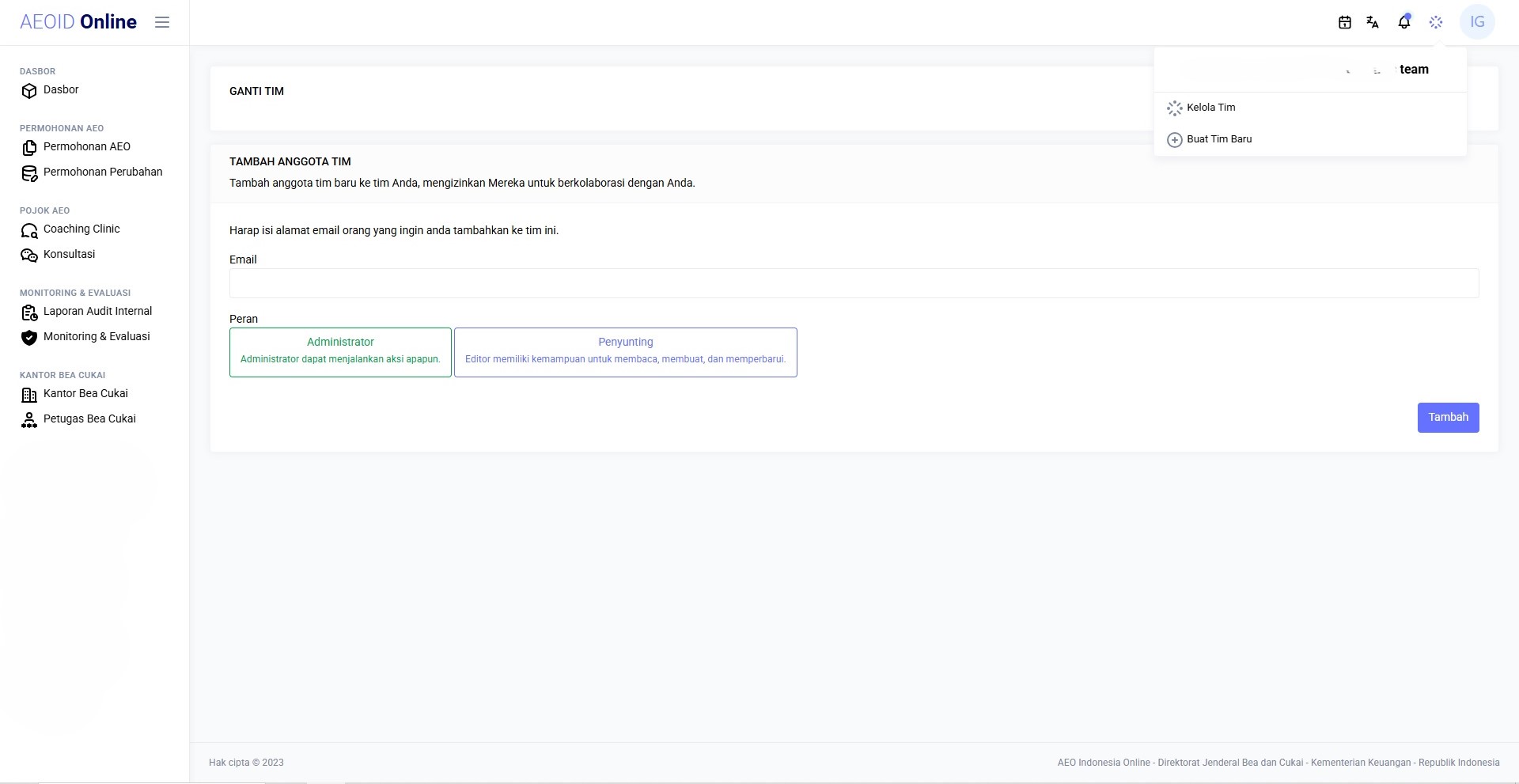Click the Permohonan AEO documents icon
Image resolution: width=1519 pixels, height=784 pixels.
click(29, 148)
